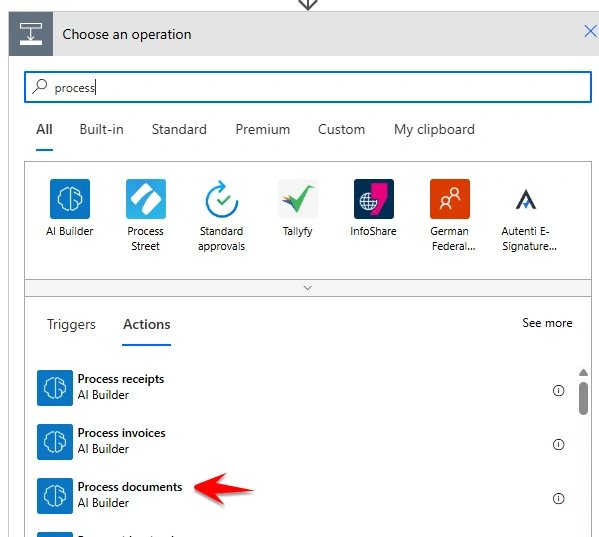Click the Process documents AI Builder icon
The image size is (599, 537).
55,496
